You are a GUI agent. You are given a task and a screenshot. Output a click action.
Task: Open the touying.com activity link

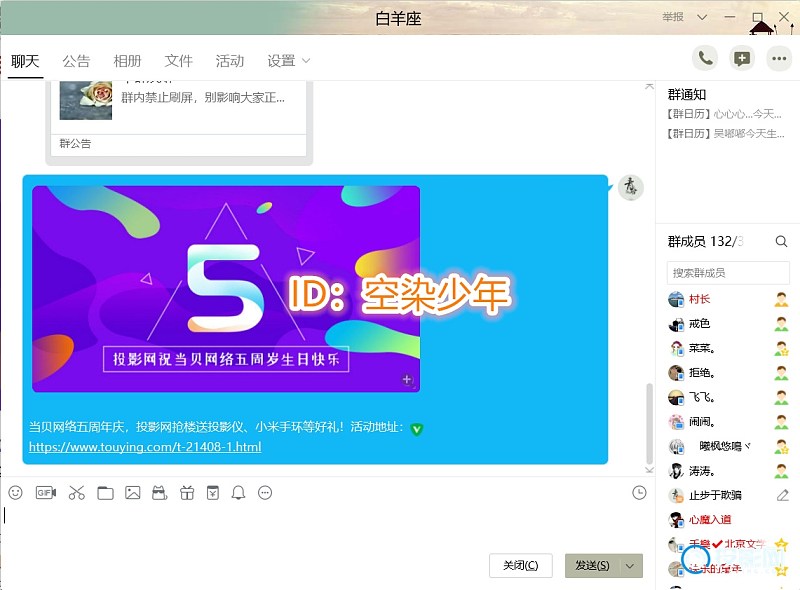click(x=145, y=447)
